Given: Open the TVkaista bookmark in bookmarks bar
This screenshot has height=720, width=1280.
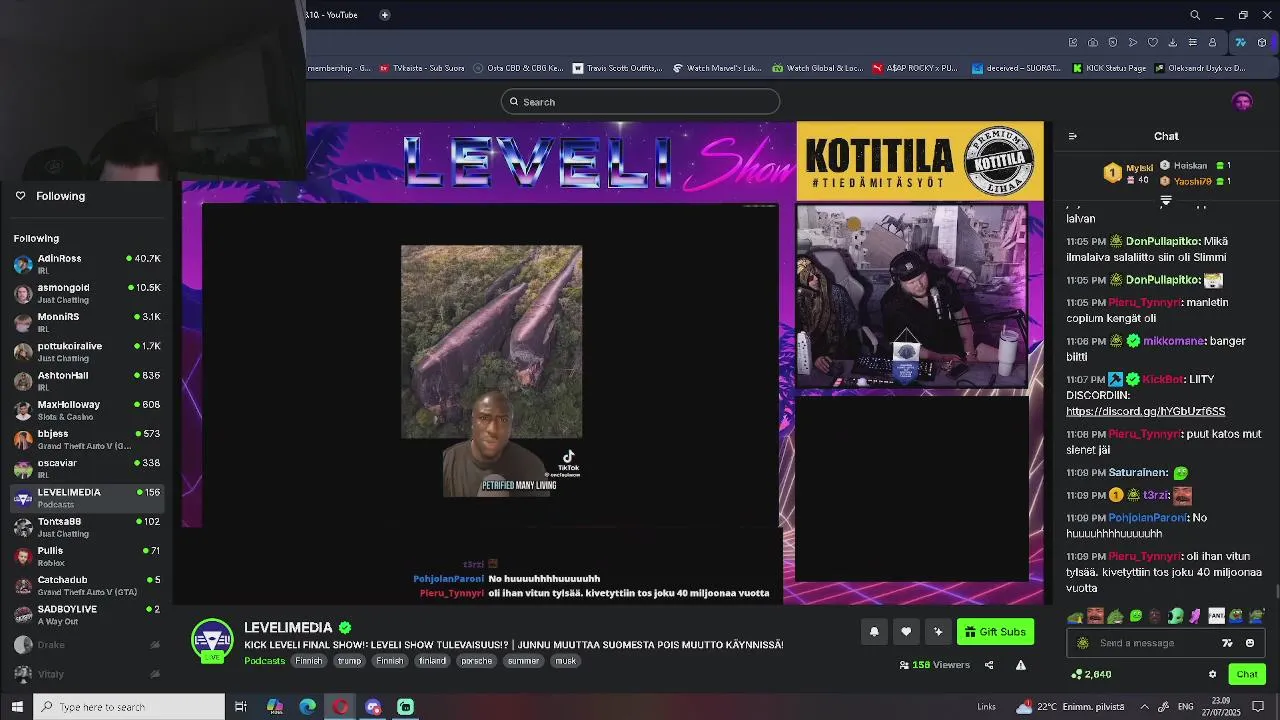Looking at the screenshot, I should coord(421,68).
